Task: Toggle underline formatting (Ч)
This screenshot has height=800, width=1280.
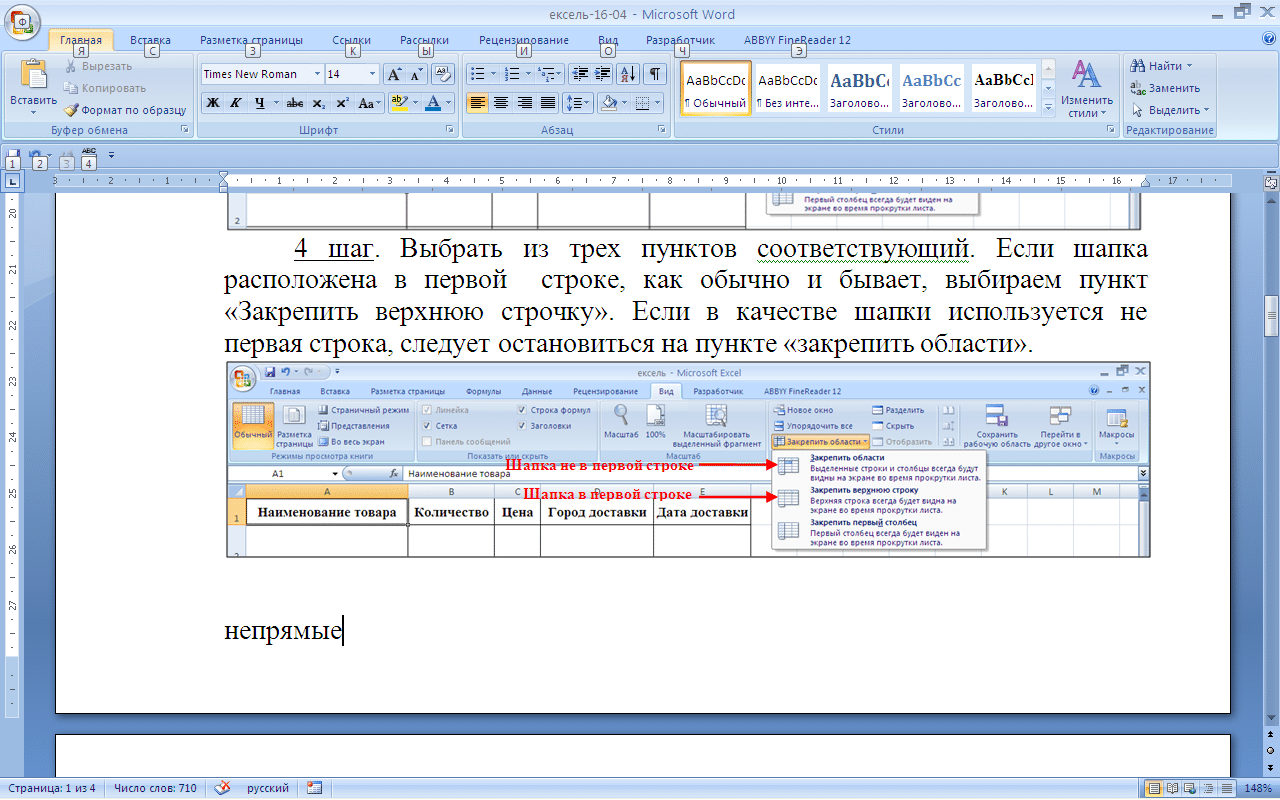Action: 260,102
